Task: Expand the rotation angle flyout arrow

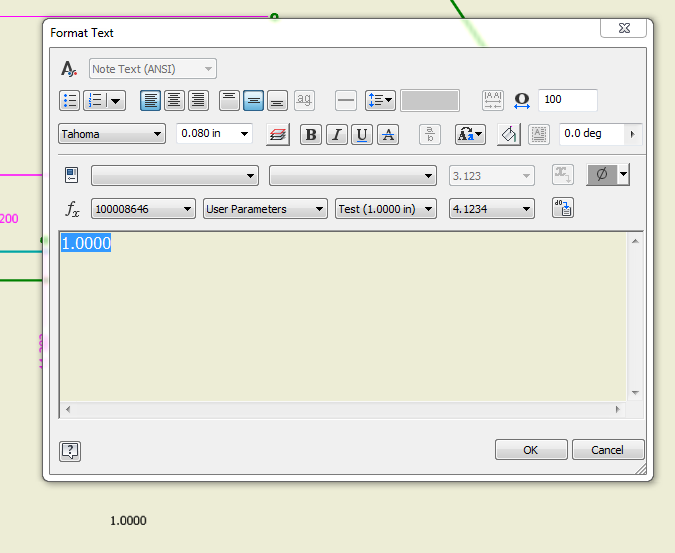Action: pyautogui.click(x=633, y=134)
